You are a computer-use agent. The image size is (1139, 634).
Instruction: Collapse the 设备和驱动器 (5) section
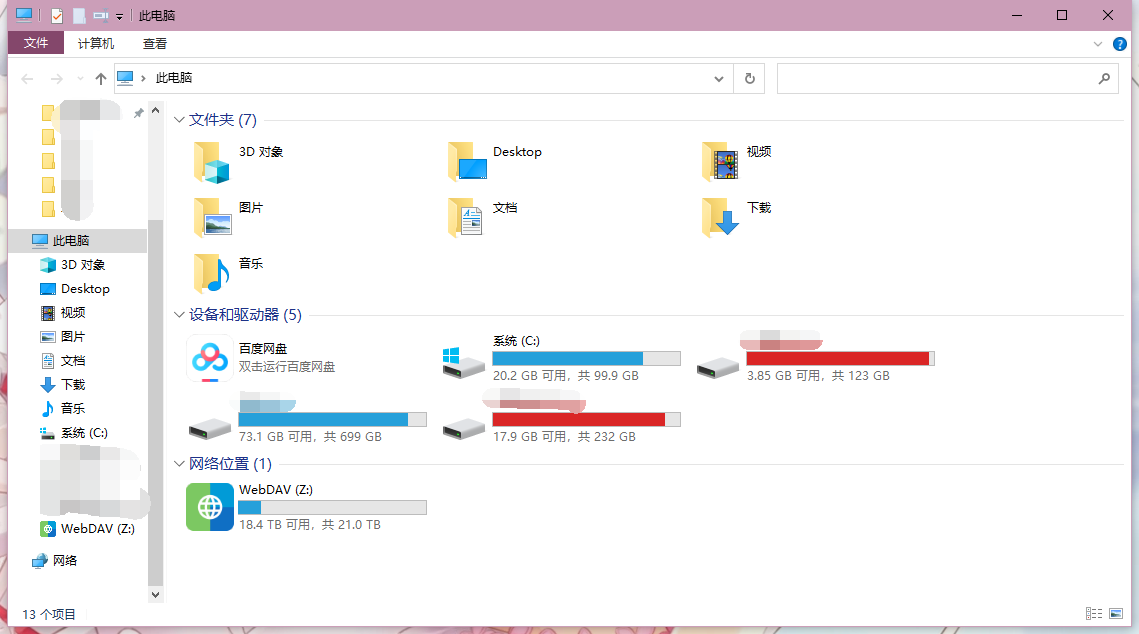coord(179,315)
